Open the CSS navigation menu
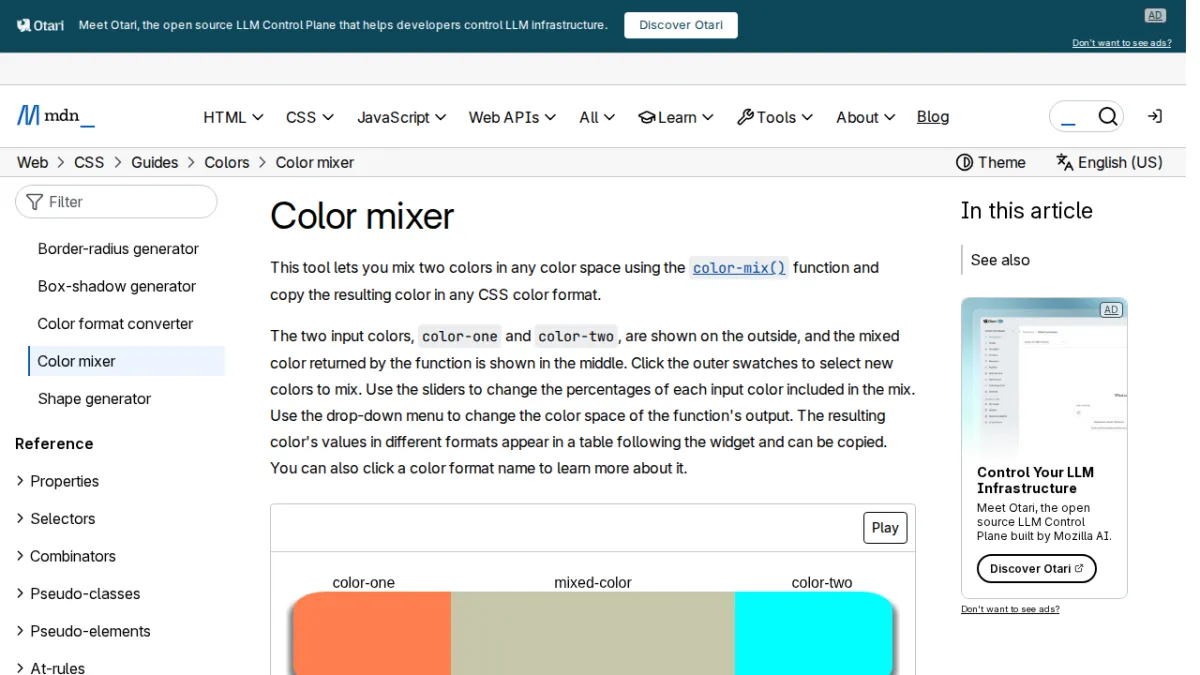The width and height of the screenshot is (1200, 675). (310, 117)
